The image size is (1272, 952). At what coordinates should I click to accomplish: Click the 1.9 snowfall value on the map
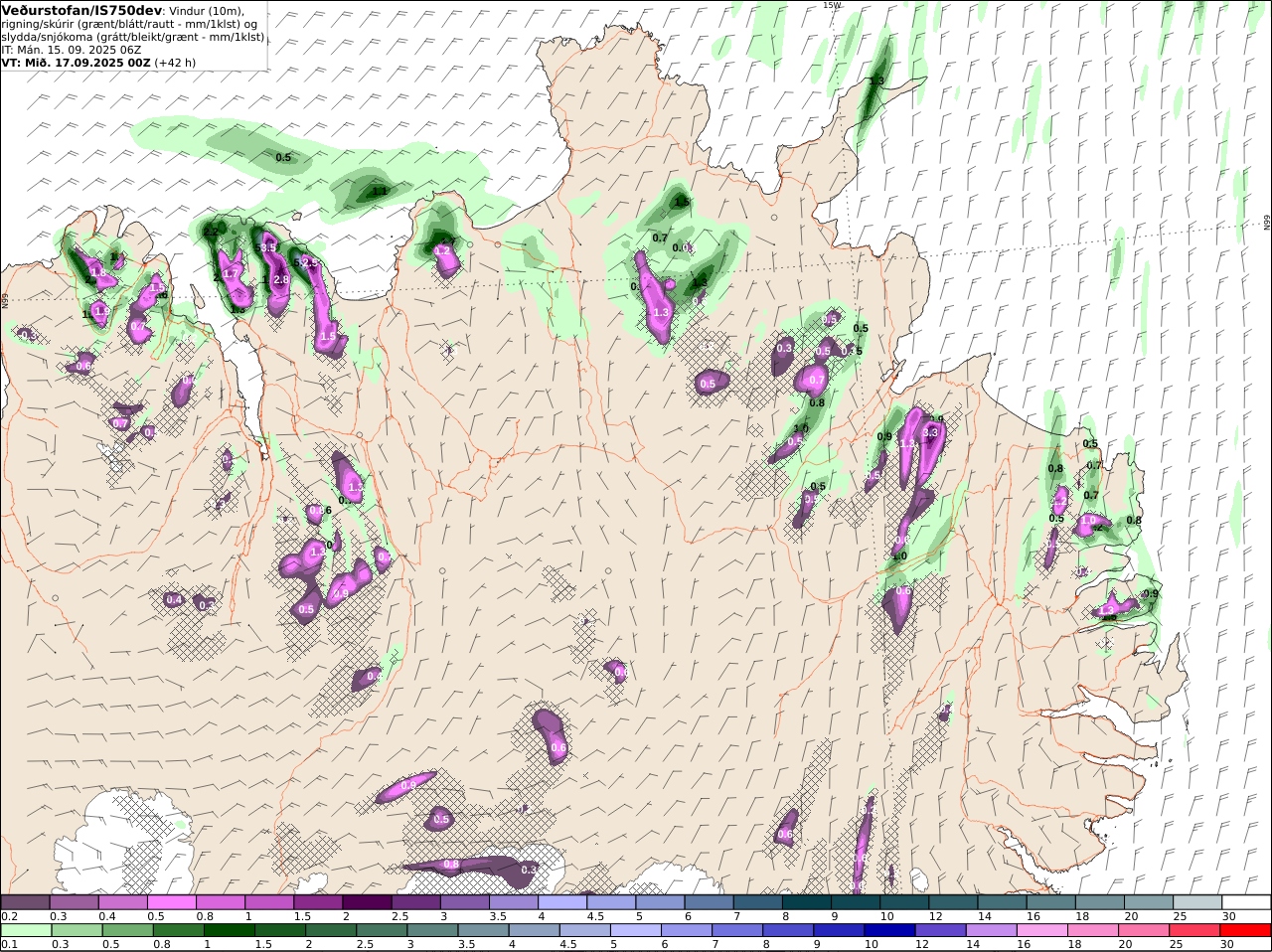tap(100, 311)
